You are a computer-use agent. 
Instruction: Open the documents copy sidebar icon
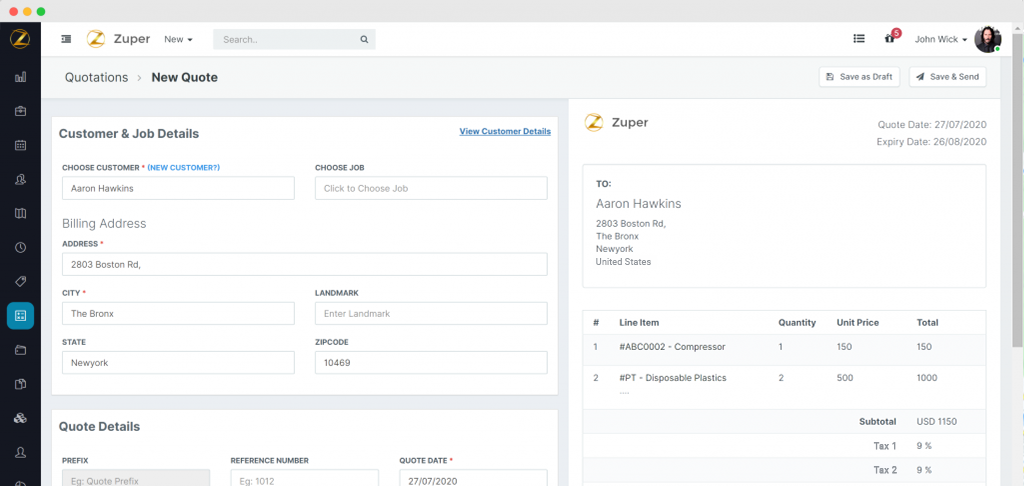tap(20, 384)
